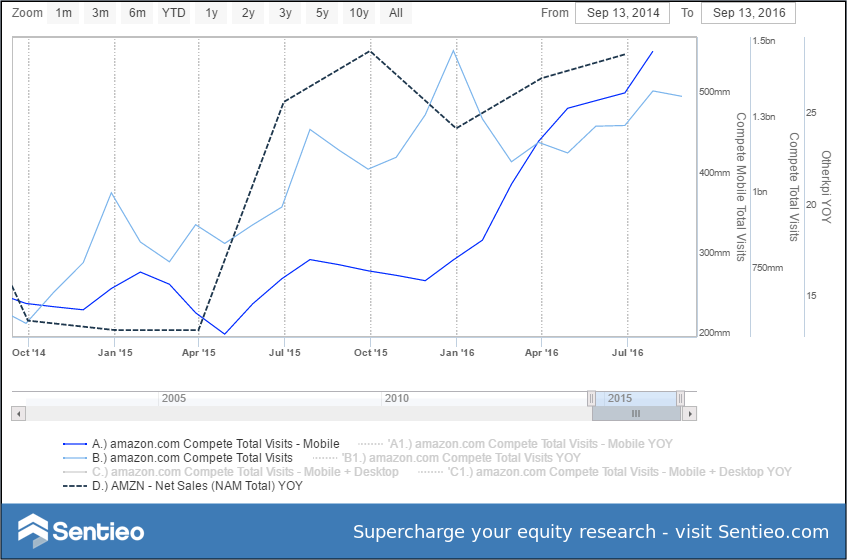
Task: Click the navigator scroll left arrow
Action: tap(19, 414)
